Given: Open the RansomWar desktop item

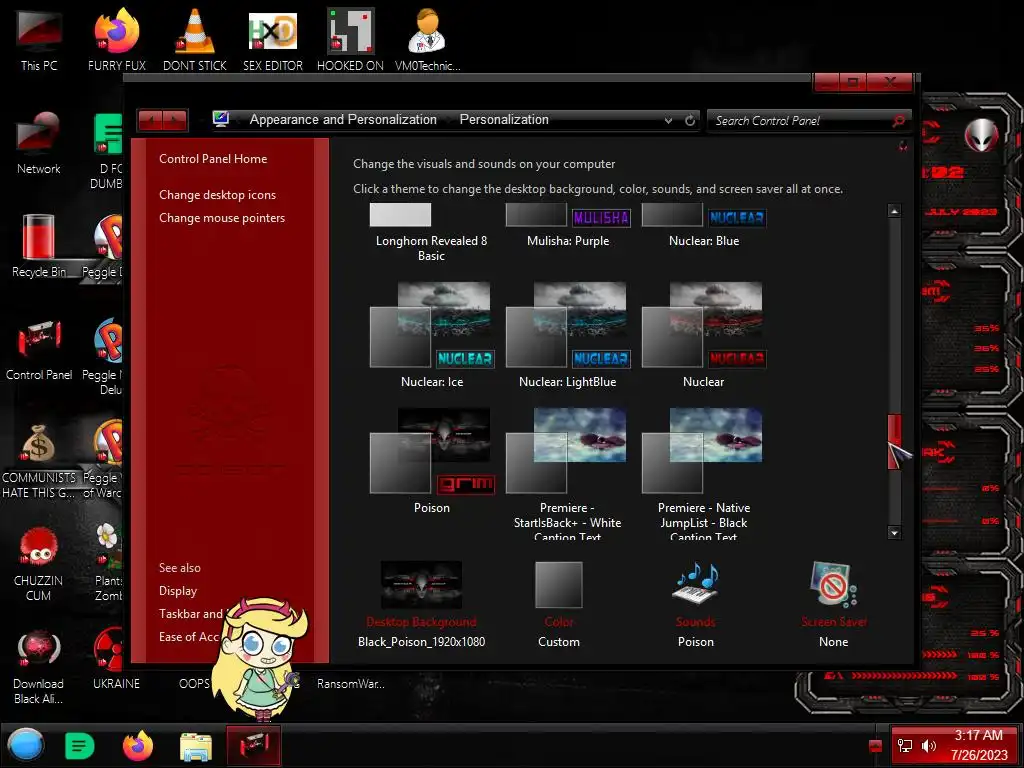Looking at the screenshot, I should point(351,684).
